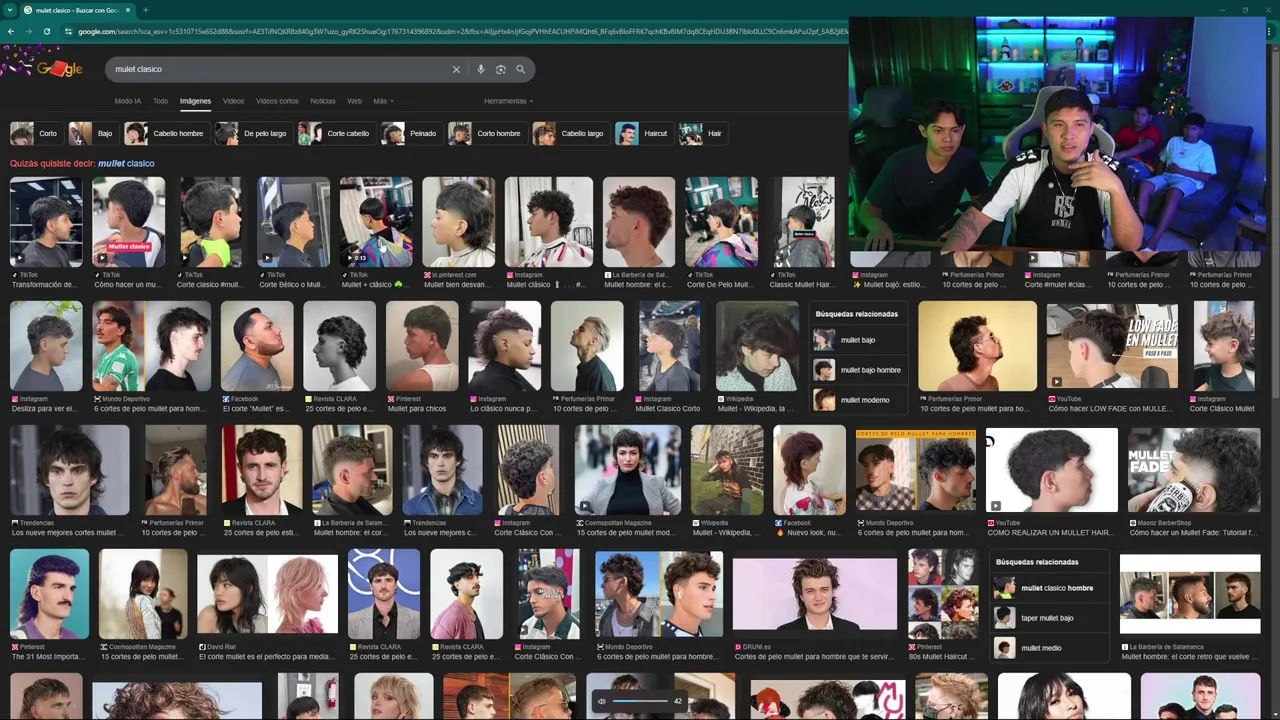The height and width of the screenshot is (720, 1280).
Task: Click the browser forward arrow
Action: click(28, 31)
